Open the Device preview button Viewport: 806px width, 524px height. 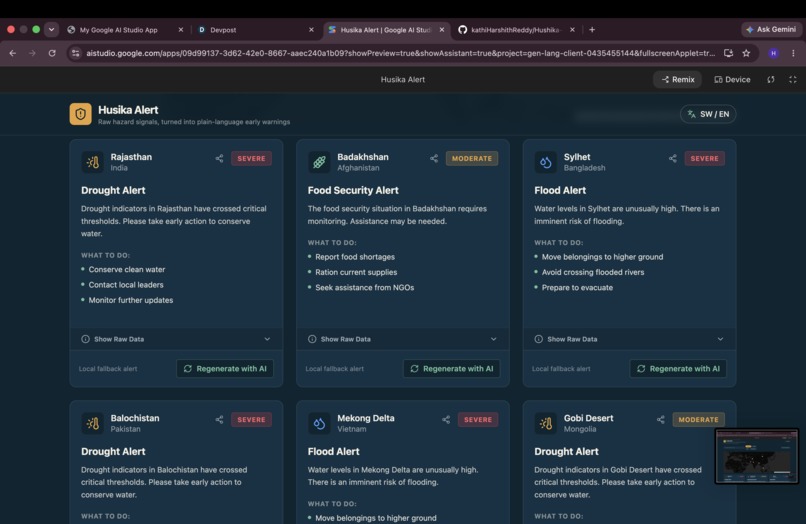point(732,80)
